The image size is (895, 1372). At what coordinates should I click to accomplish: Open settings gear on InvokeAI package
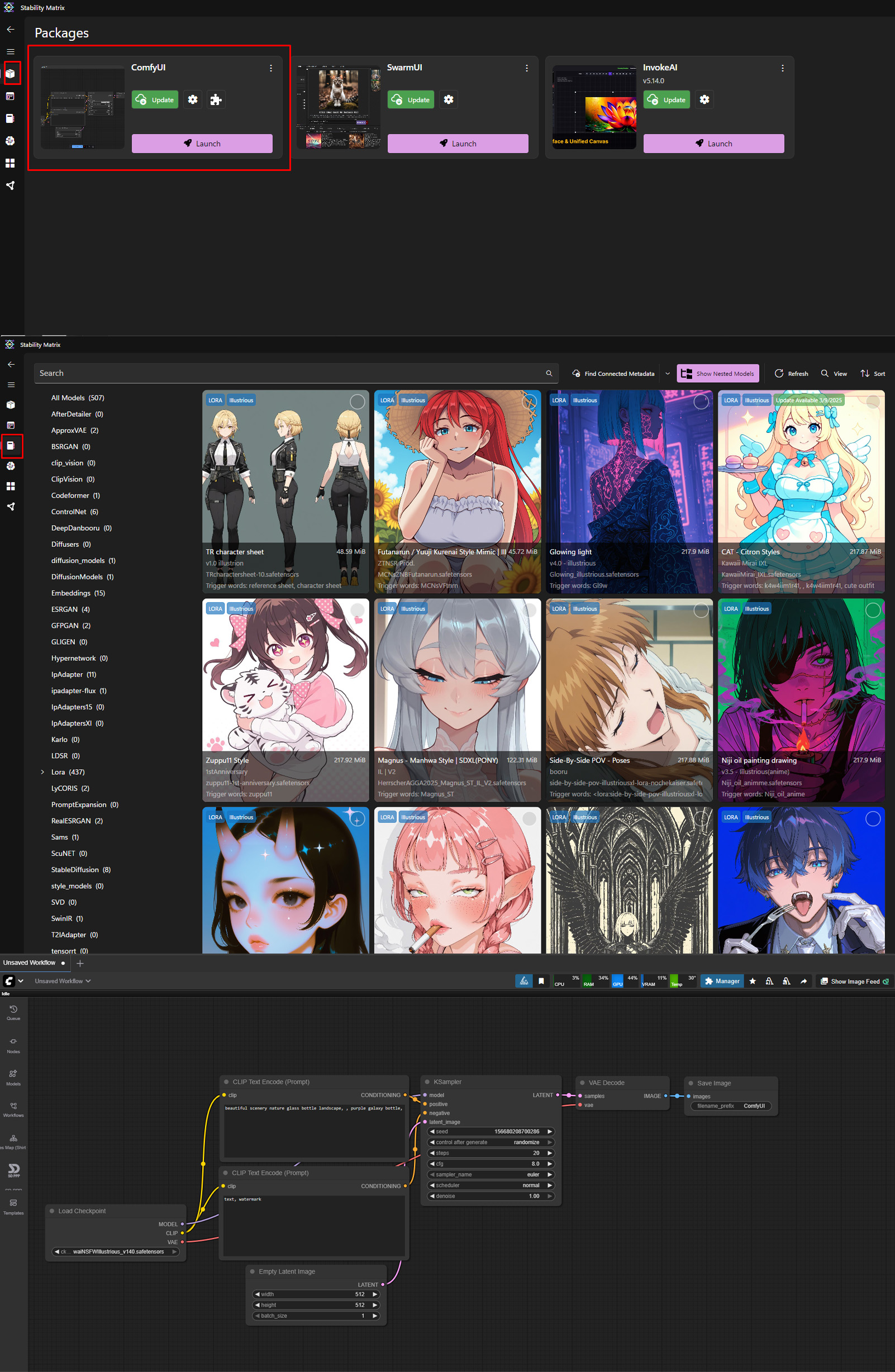click(x=704, y=100)
